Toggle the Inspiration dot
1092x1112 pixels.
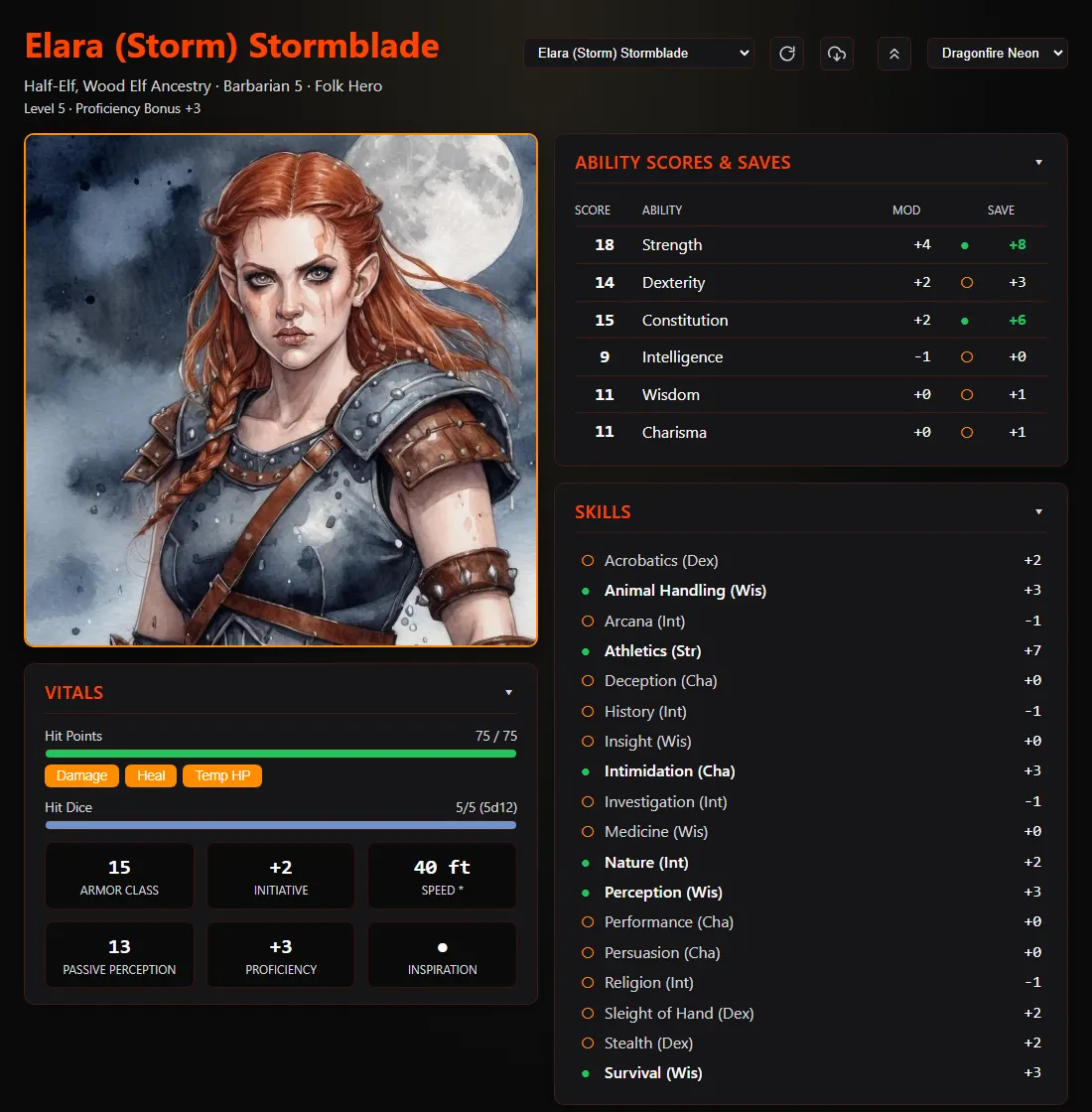443,947
